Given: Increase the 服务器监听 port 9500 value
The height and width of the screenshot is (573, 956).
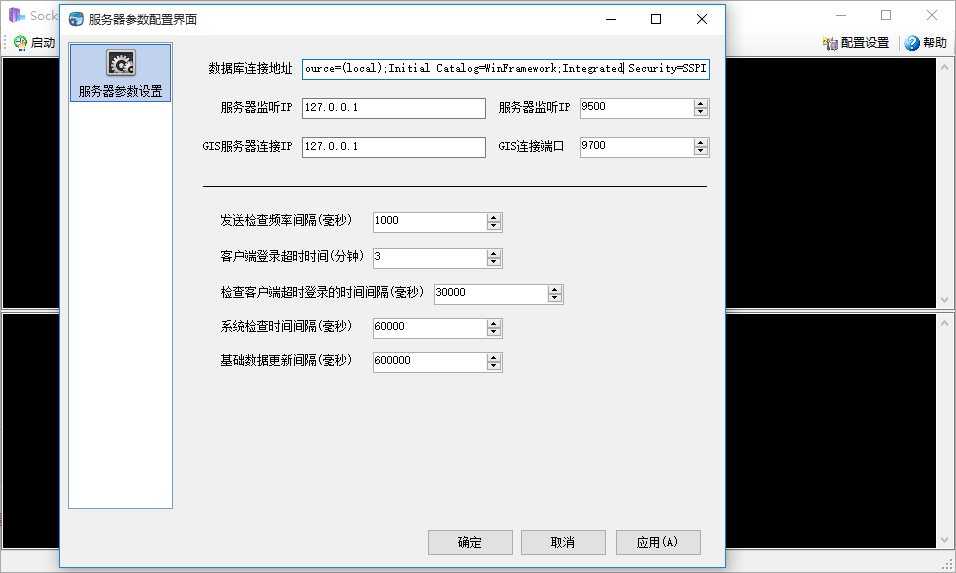Looking at the screenshot, I should pyautogui.click(x=701, y=104).
